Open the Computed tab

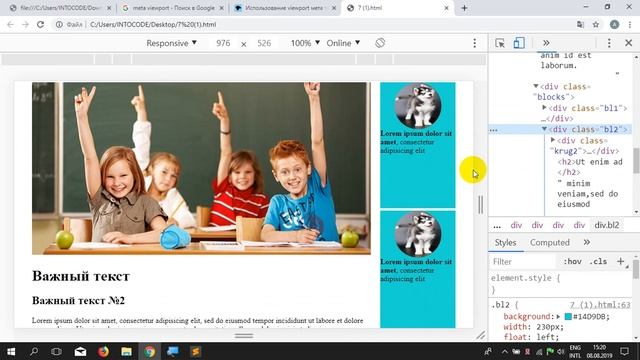point(549,242)
